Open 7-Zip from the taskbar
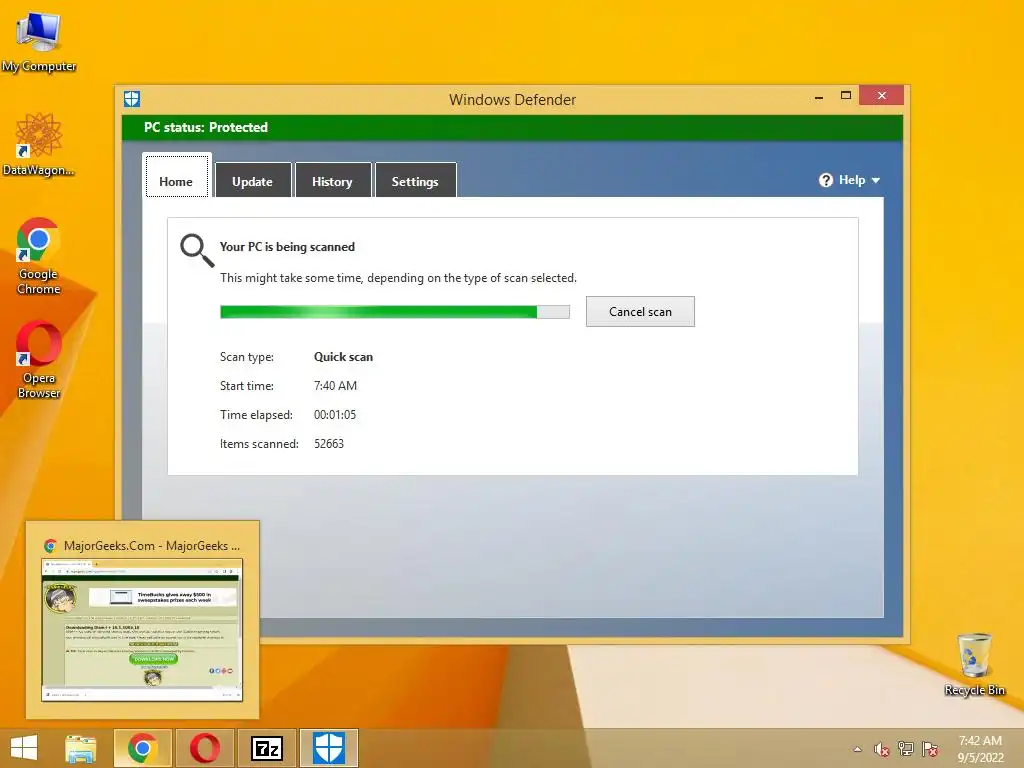 click(267, 748)
